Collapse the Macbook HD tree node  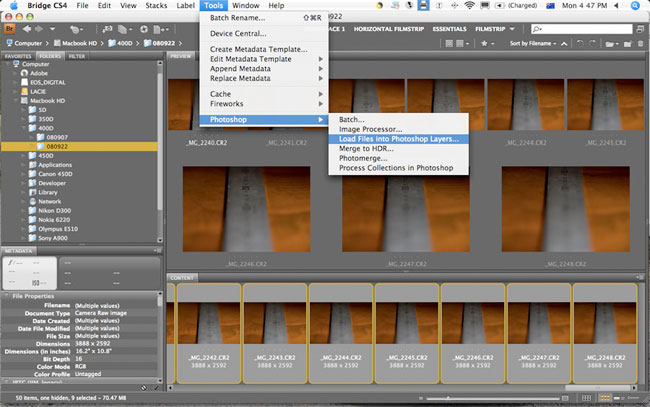click(16, 101)
